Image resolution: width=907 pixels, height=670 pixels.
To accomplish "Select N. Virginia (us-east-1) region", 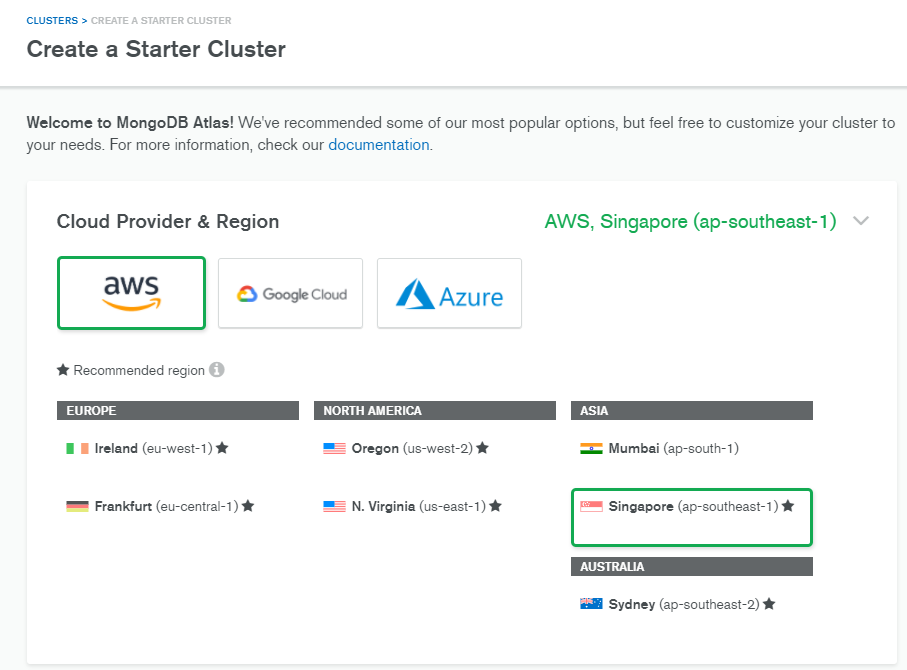I will pos(412,506).
